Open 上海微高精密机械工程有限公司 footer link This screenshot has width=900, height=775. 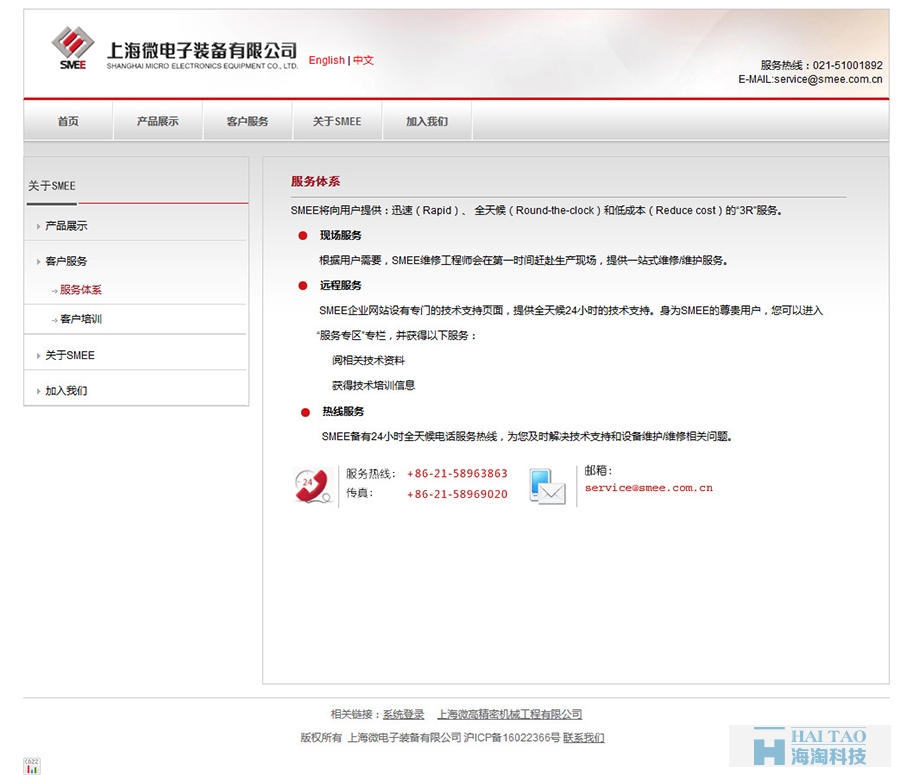point(510,714)
